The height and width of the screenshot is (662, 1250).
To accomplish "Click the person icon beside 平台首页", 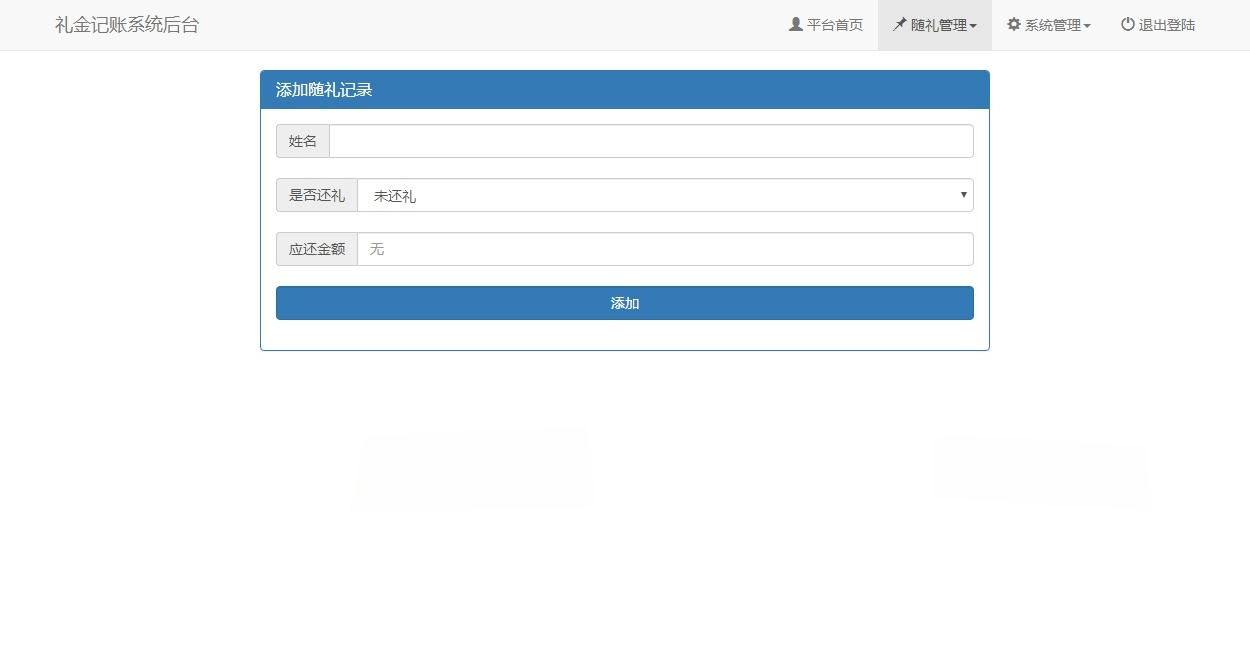I will (x=795, y=24).
